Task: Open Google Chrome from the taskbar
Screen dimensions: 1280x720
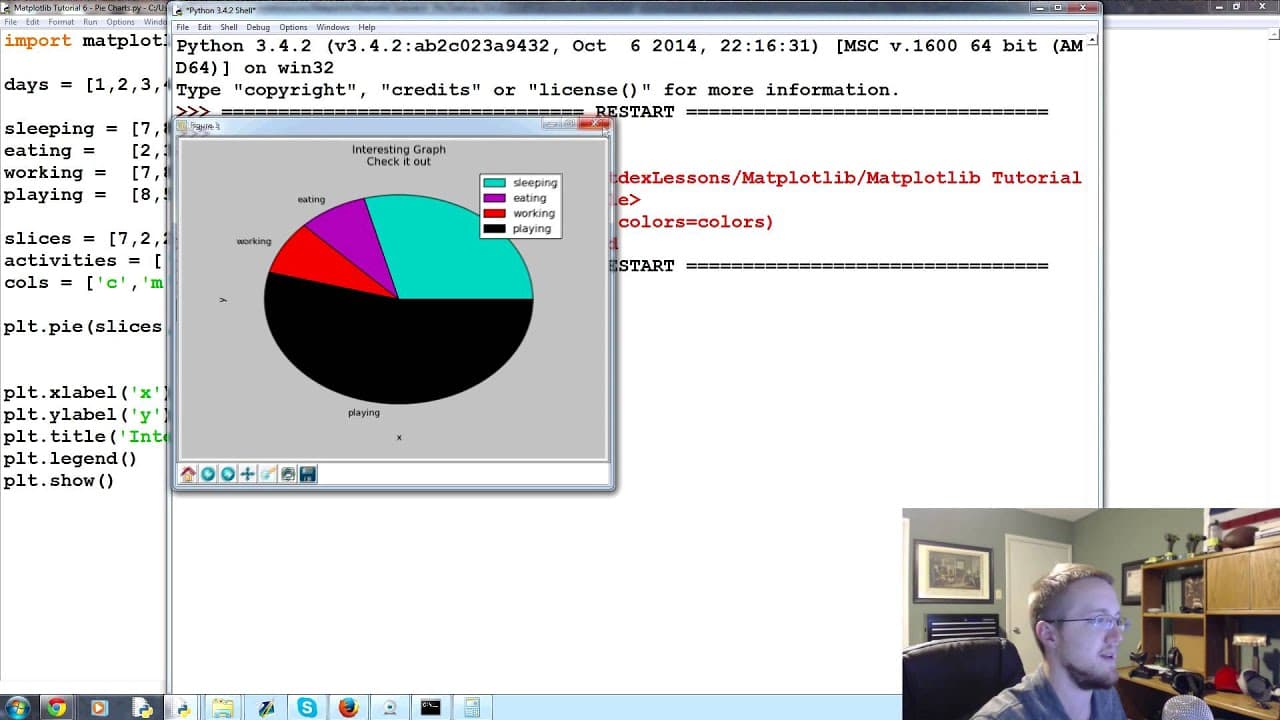Action: click(x=57, y=708)
